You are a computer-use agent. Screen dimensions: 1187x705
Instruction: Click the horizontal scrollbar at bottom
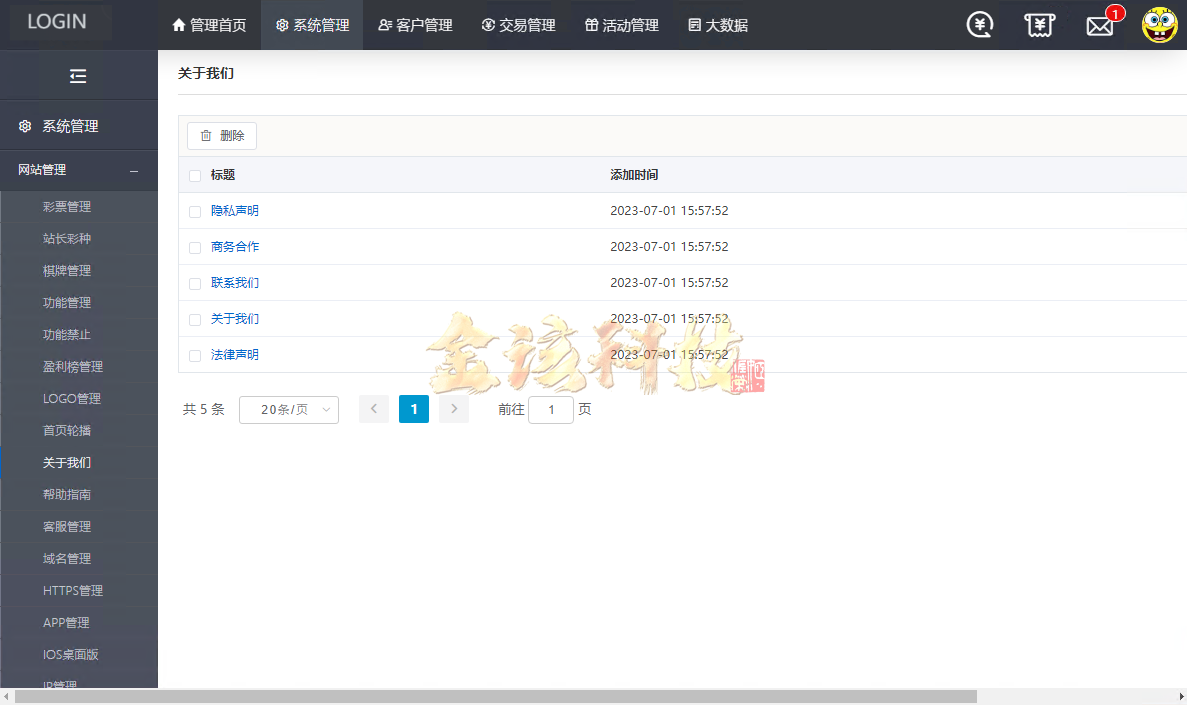coord(495,696)
